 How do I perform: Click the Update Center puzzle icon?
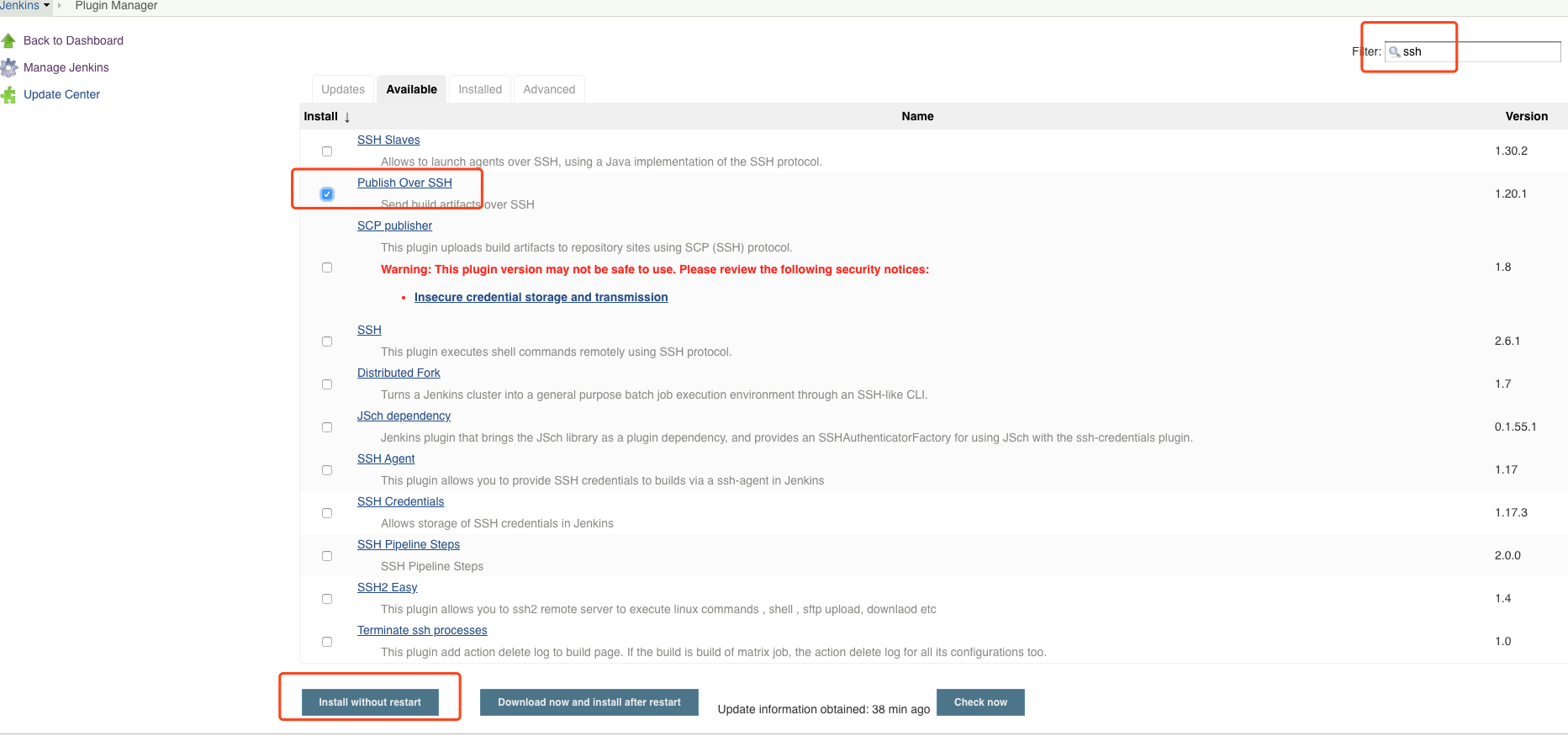pyautogui.click(x=8, y=94)
